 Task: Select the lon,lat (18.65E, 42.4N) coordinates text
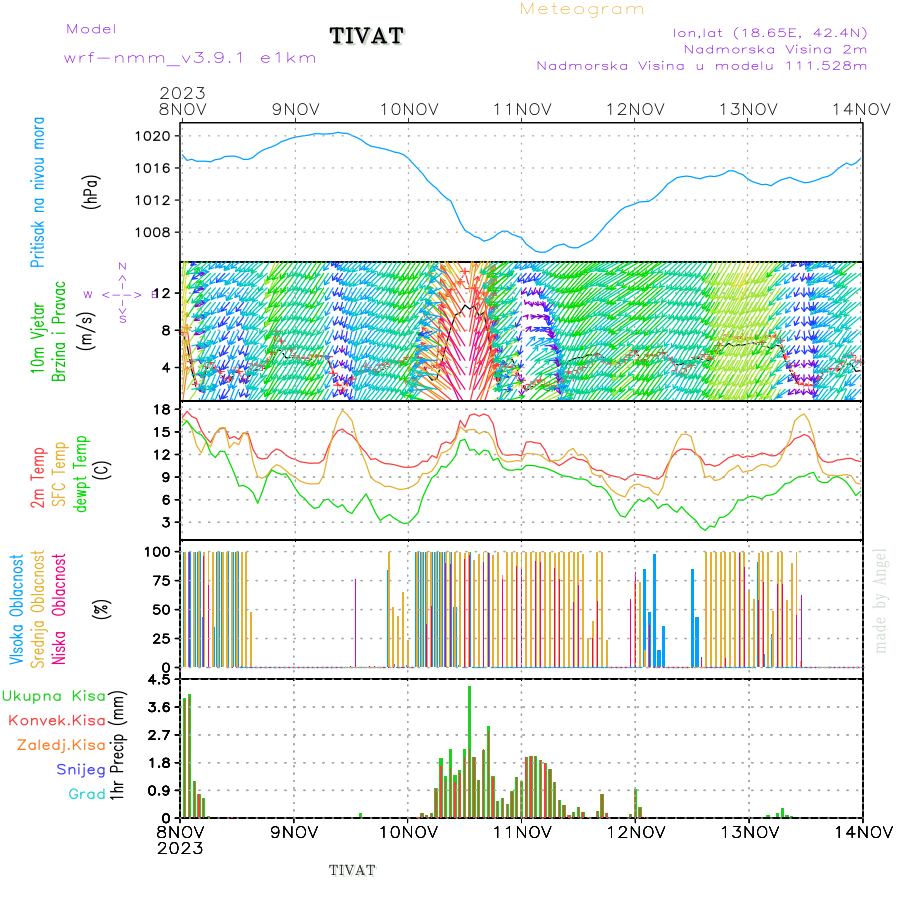pos(770,33)
